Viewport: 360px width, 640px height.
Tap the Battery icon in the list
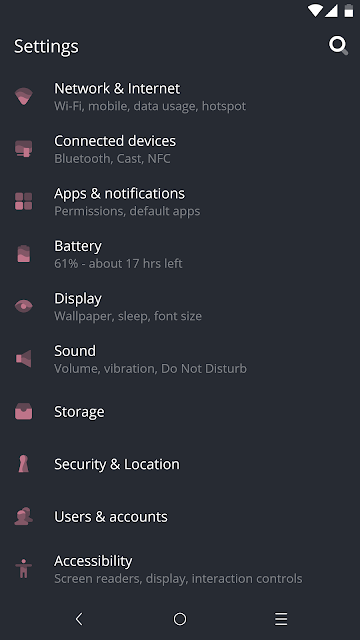(24, 253)
